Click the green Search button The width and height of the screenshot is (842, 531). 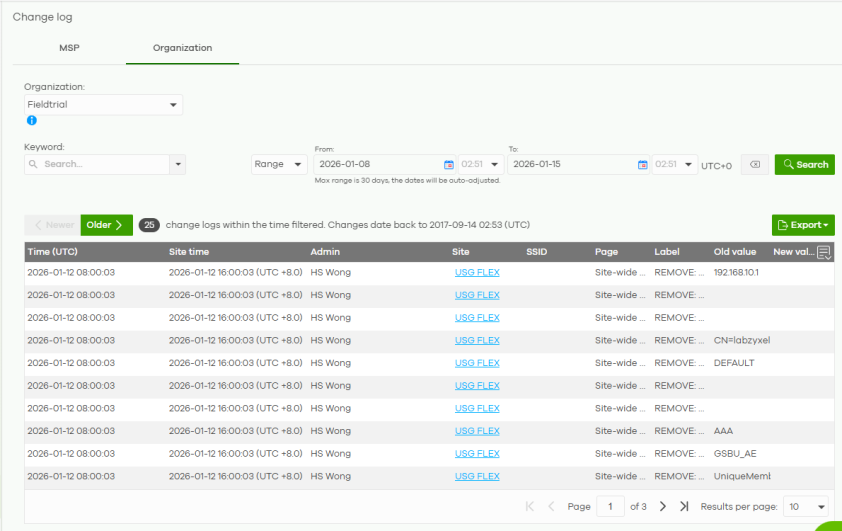tap(804, 164)
